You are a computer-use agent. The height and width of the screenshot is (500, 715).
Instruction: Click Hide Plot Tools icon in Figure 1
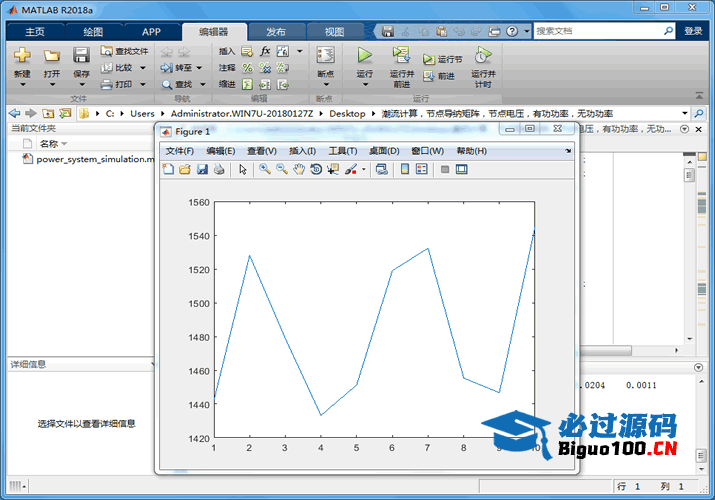coord(445,170)
